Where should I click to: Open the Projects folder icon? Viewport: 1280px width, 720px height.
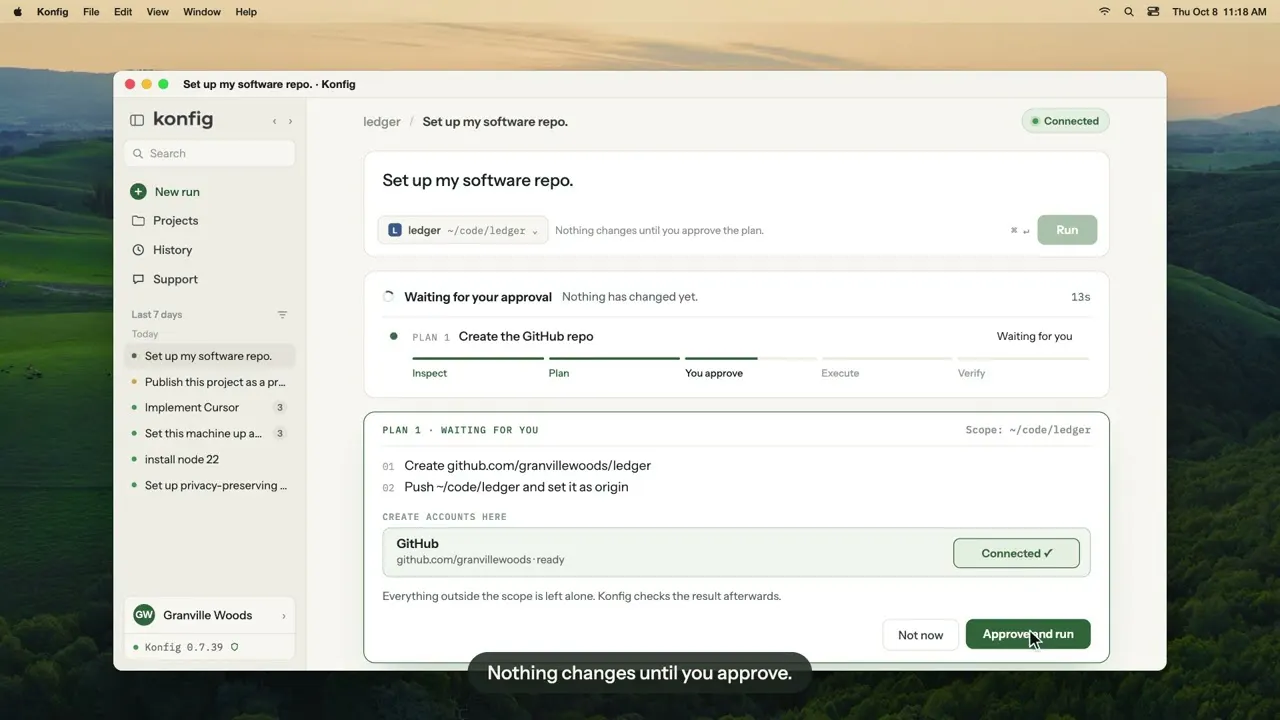click(138, 220)
